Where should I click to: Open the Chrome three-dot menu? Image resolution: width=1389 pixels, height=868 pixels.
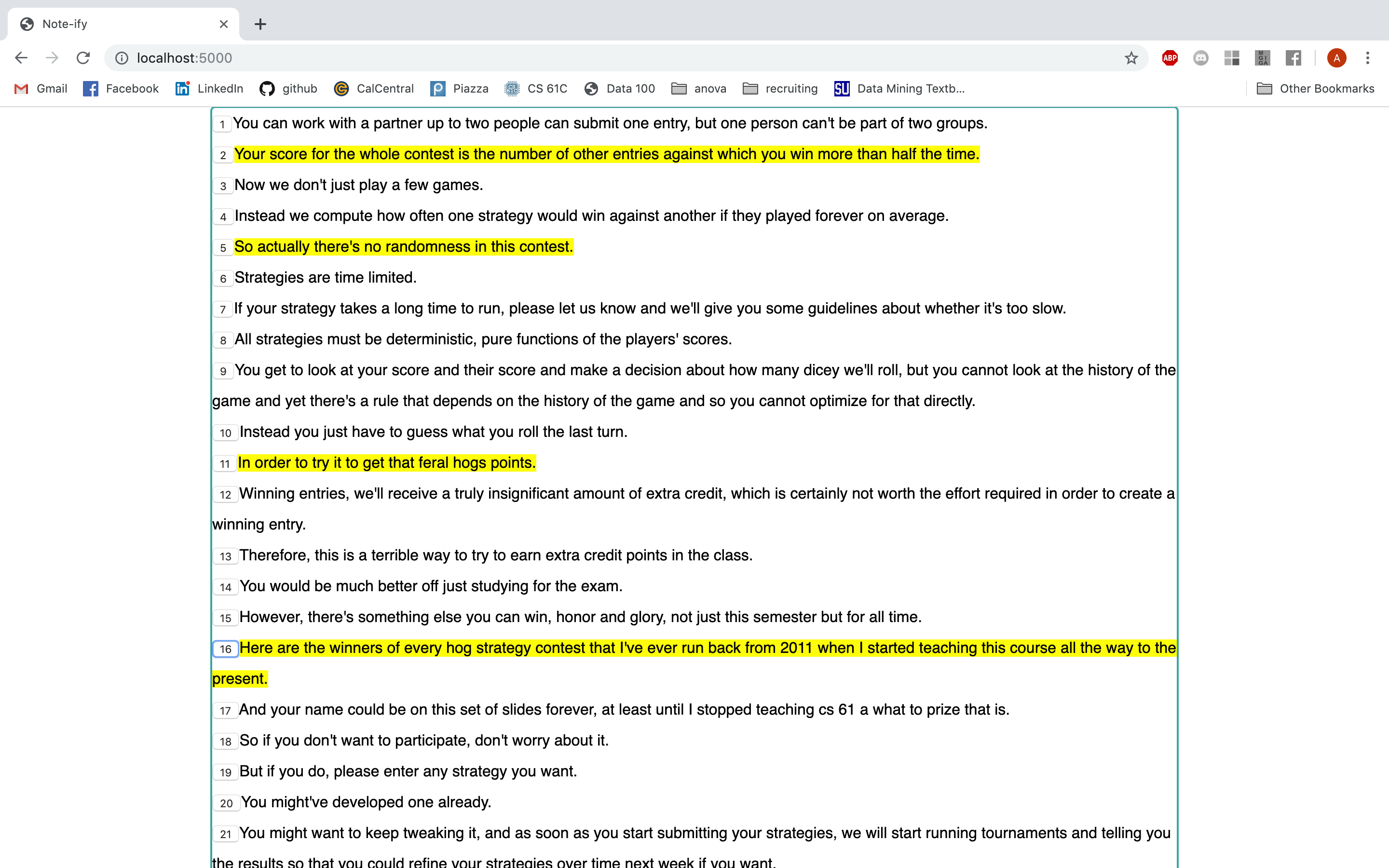click(1367, 58)
